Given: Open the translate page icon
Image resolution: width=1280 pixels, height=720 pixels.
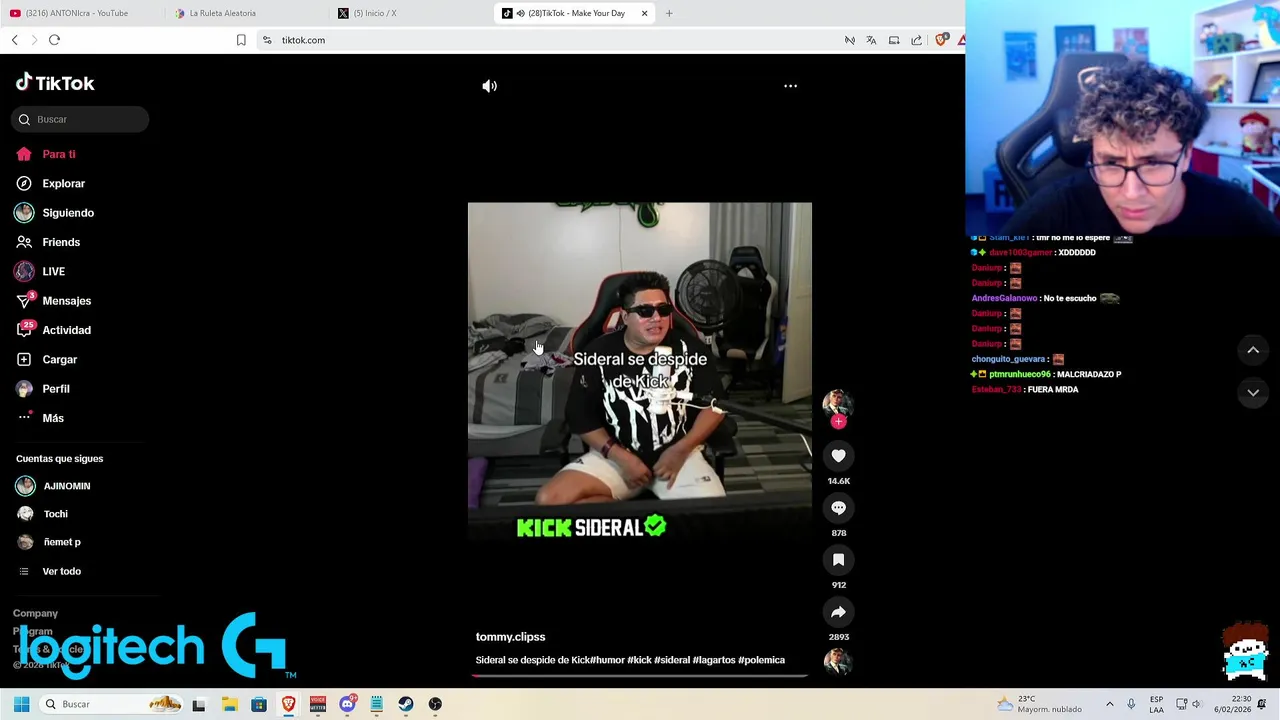Looking at the screenshot, I should (871, 40).
